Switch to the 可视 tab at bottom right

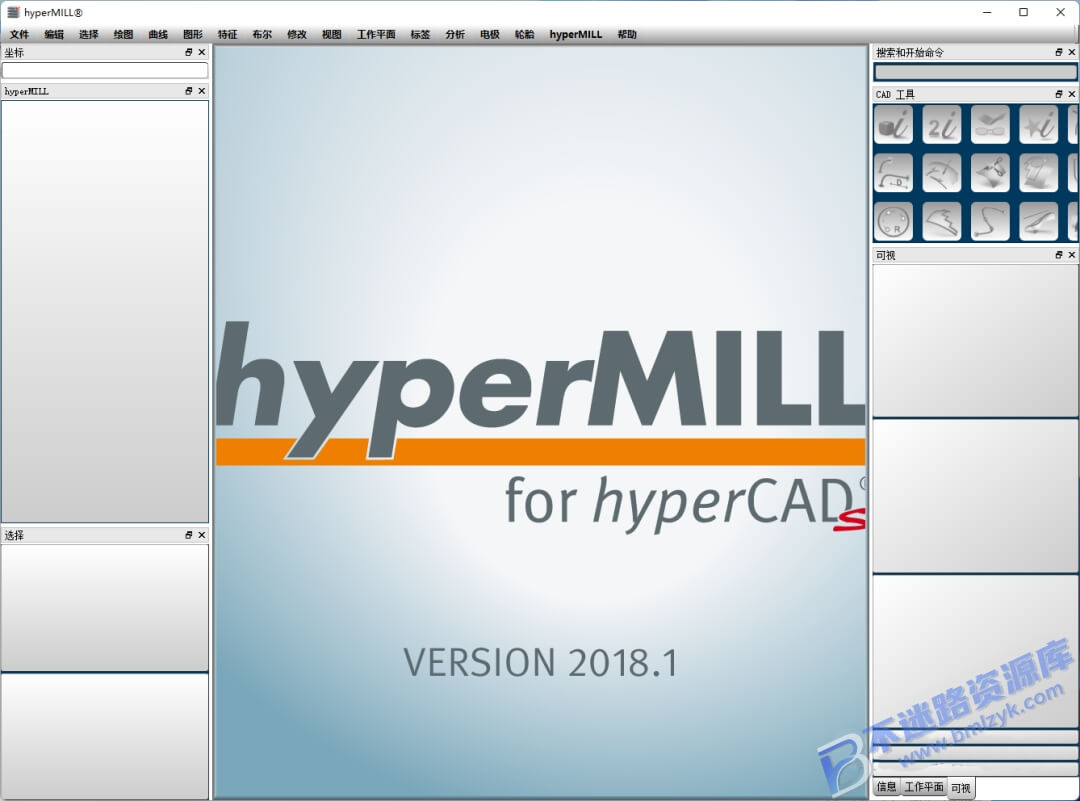[961, 787]
